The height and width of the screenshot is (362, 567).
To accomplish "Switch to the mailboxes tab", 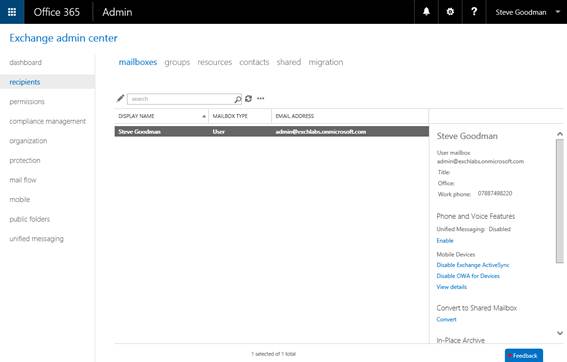I will point(138,62).
